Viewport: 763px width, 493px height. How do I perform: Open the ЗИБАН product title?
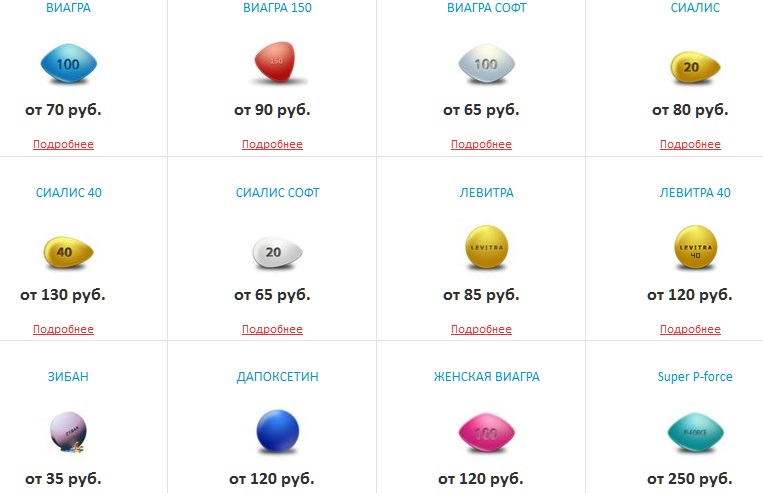pyautogui.click(x=68, y=377)
